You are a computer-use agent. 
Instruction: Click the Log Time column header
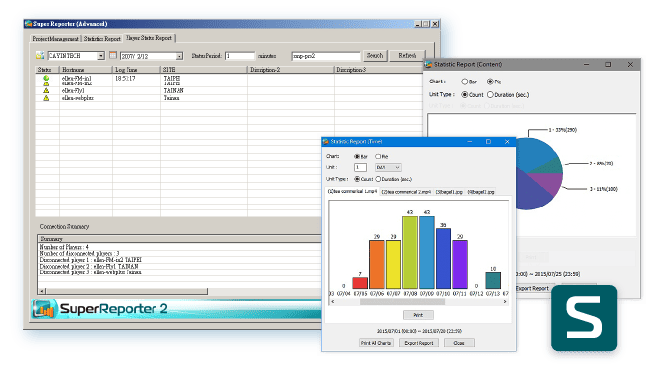click(136, 70)
